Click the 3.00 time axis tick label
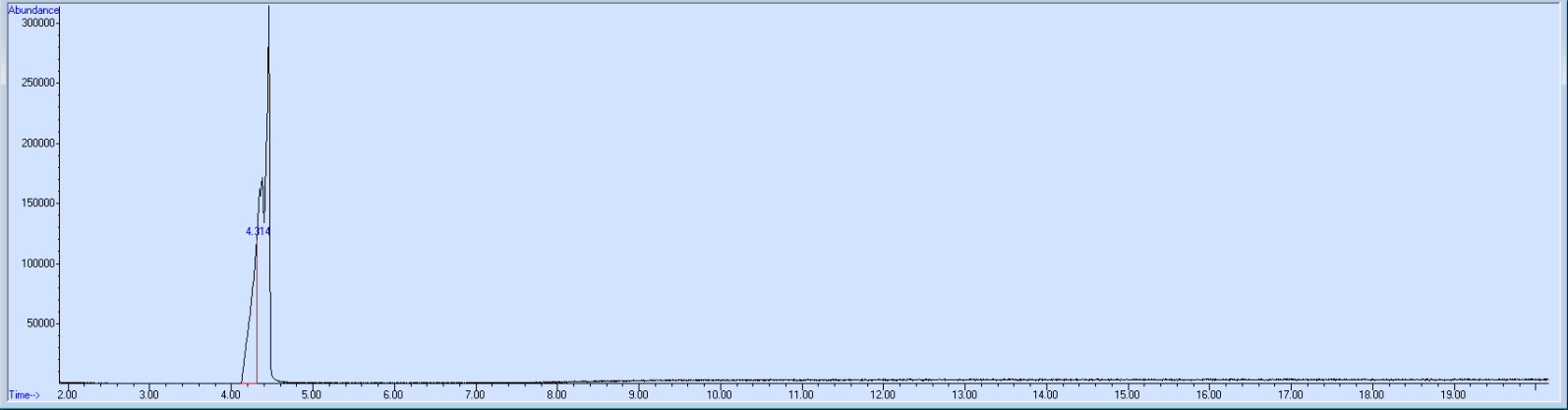This screenshot has width=1568, height=410. point(148,395)
